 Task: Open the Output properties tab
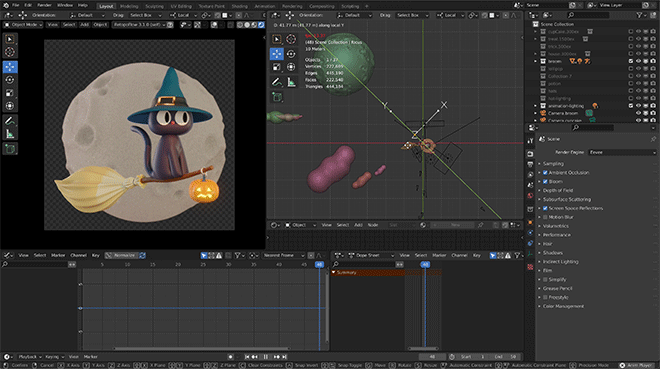click(530, 165)
